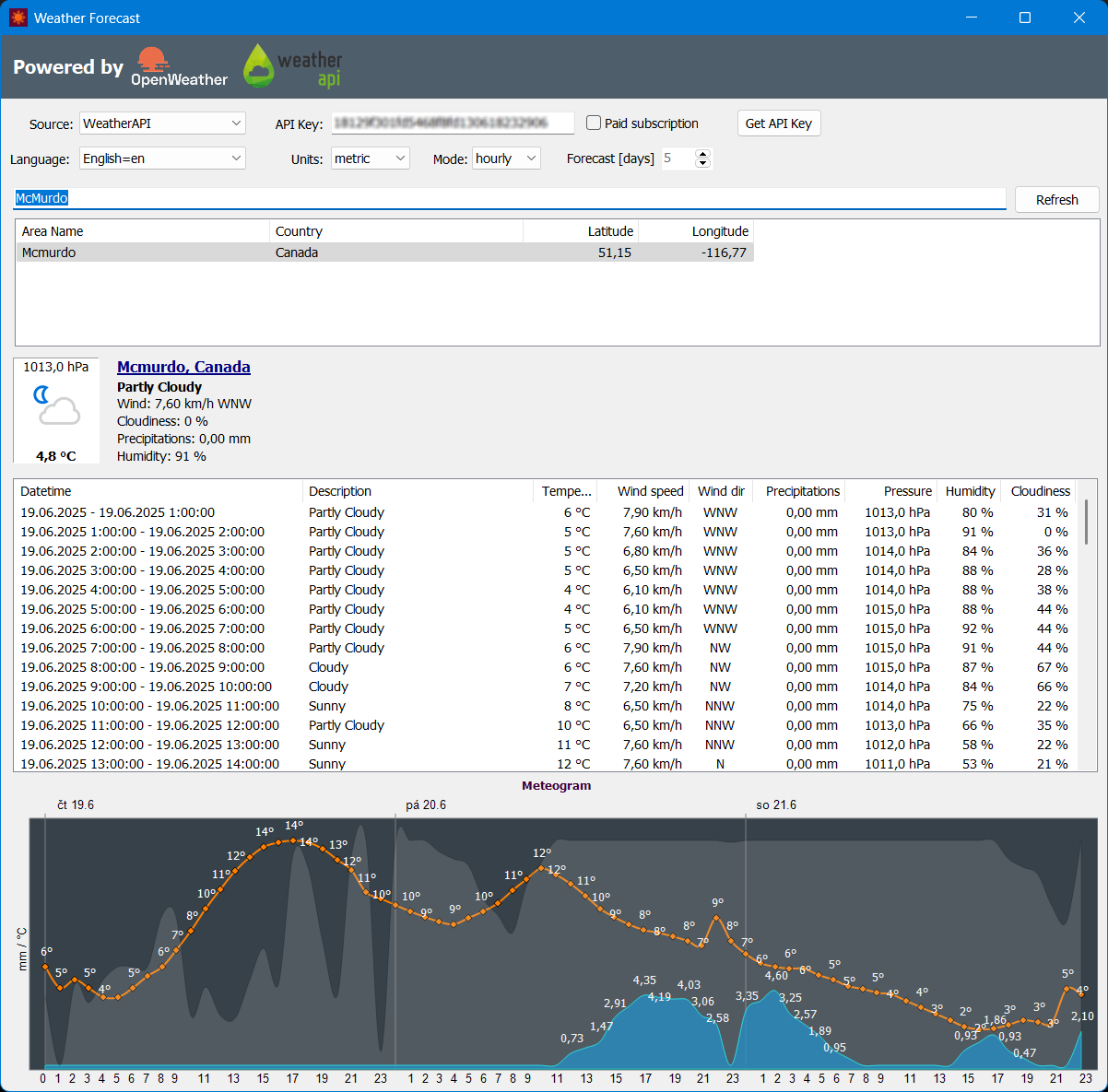Click the Weather Forecast app icon in title bar

pos(18,18)
